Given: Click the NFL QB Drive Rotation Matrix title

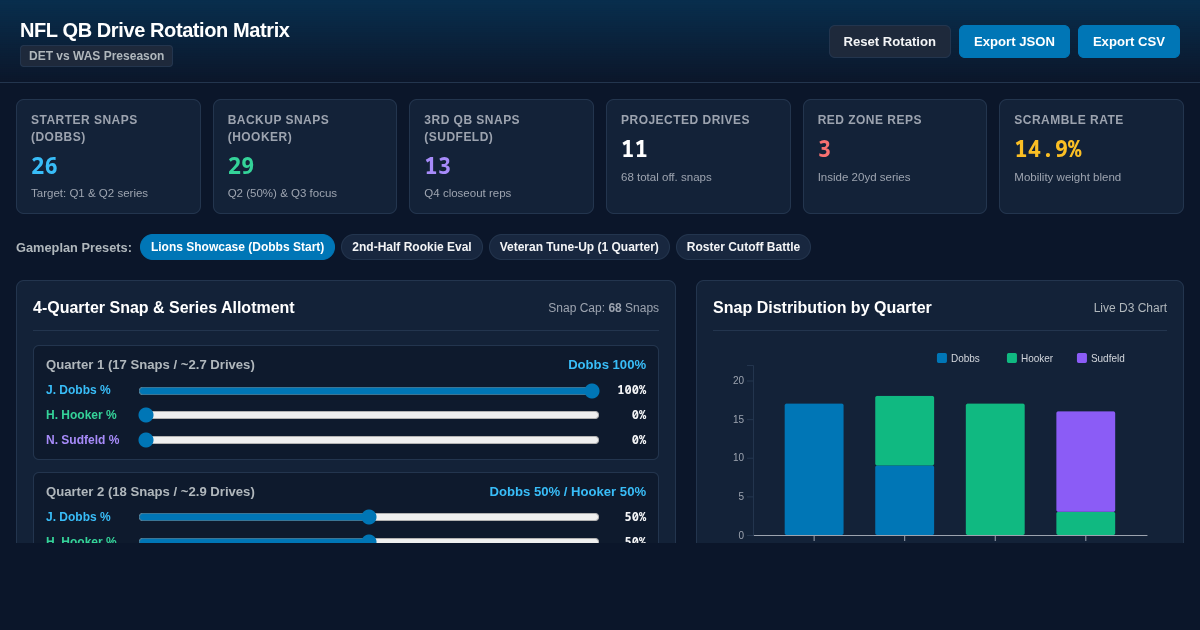Looking at the screenshot, I should (x=155, y=30).
